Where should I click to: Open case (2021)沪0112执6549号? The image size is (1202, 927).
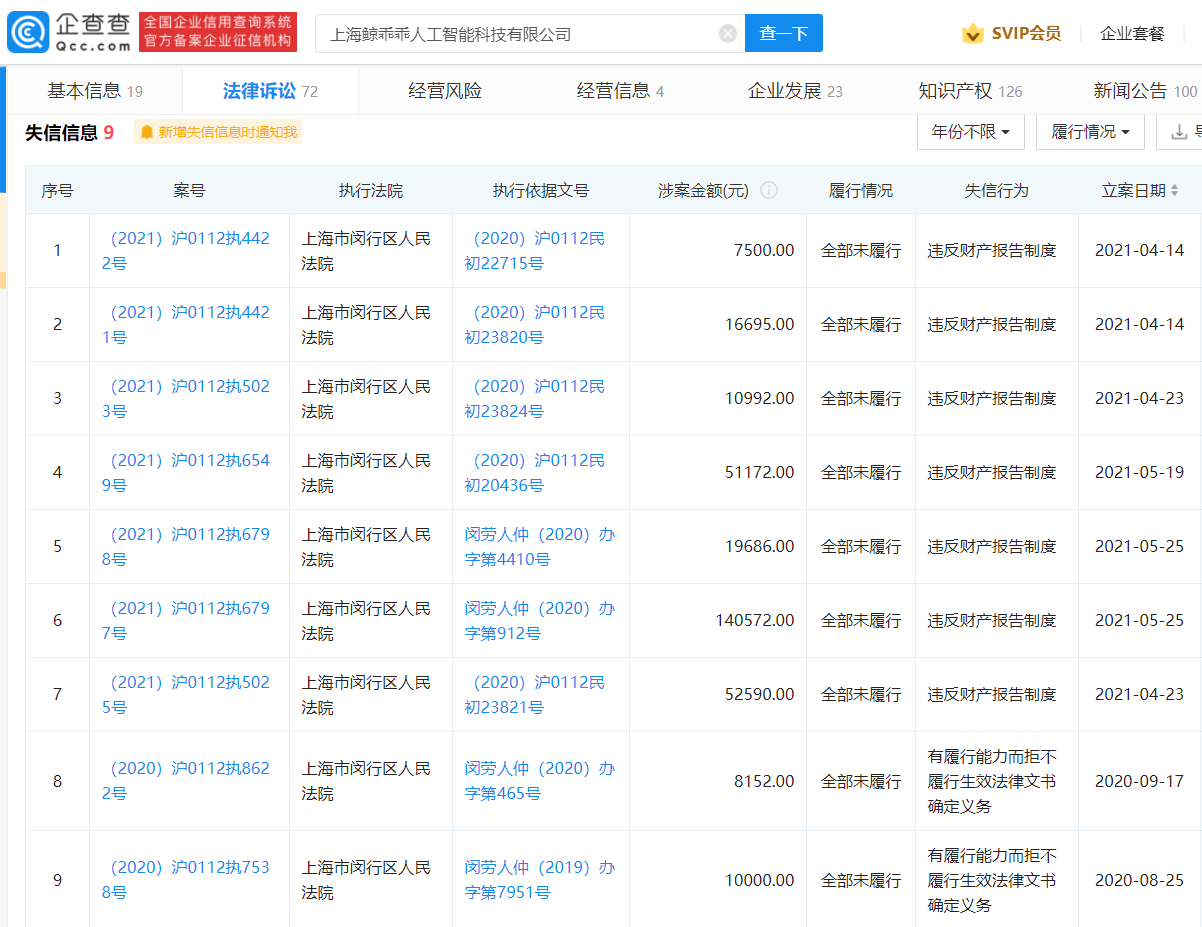click(186, 473)
